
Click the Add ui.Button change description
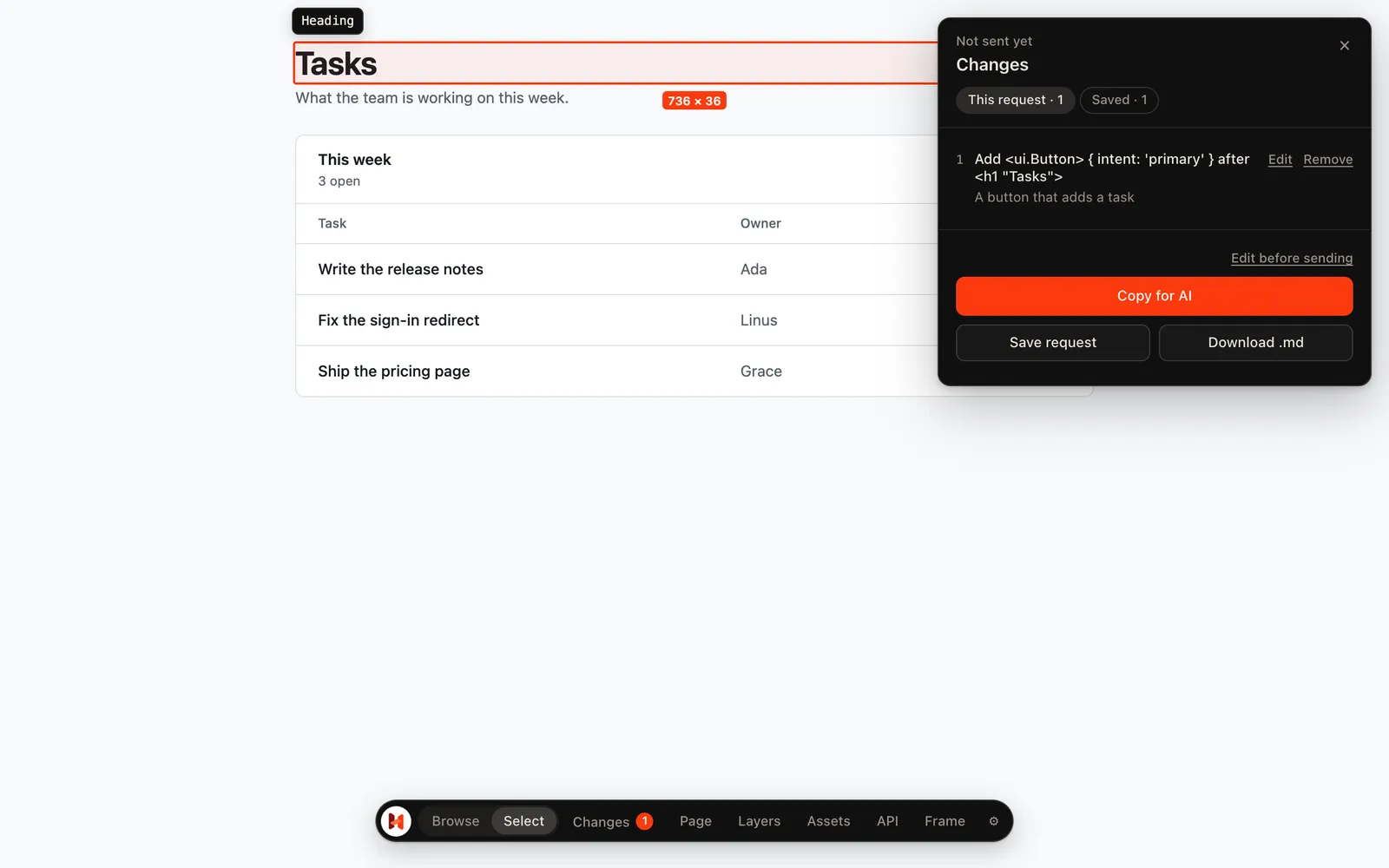[x=1112, y=168]
